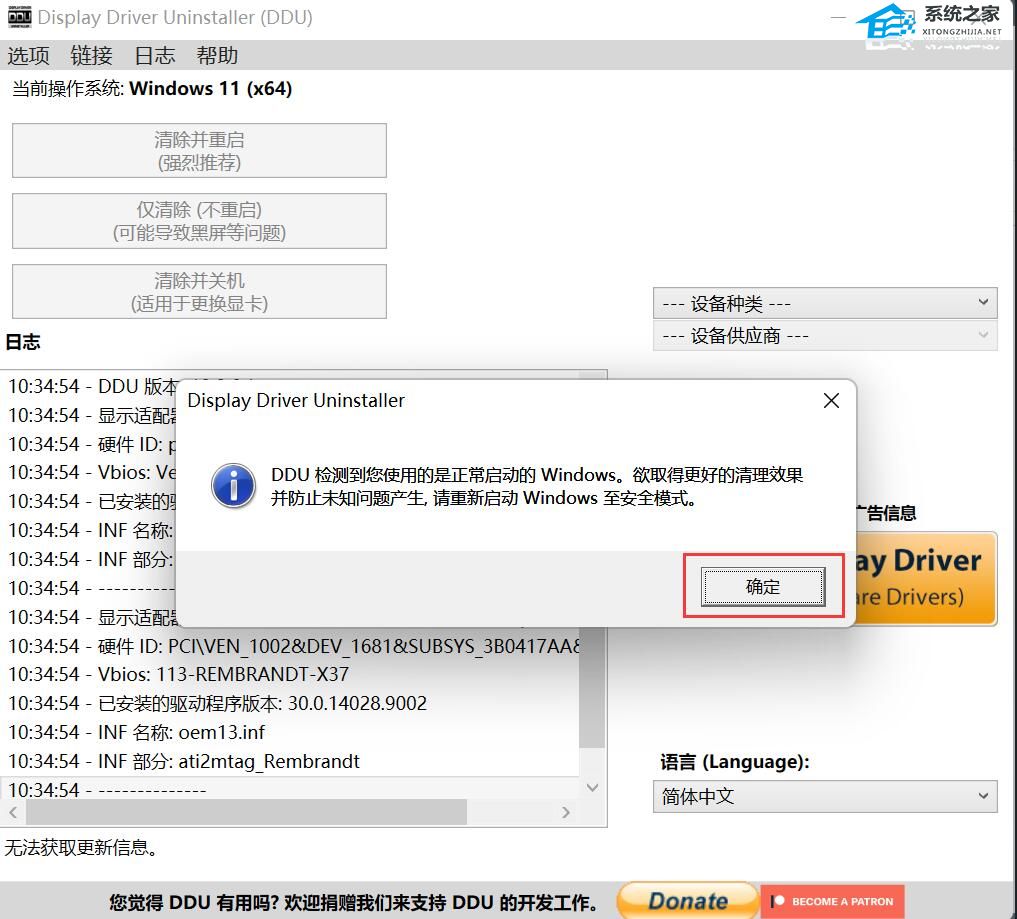Expand the 设备种类 dropdown
This screenshot has width=1017, height=919.
point(824,303)
